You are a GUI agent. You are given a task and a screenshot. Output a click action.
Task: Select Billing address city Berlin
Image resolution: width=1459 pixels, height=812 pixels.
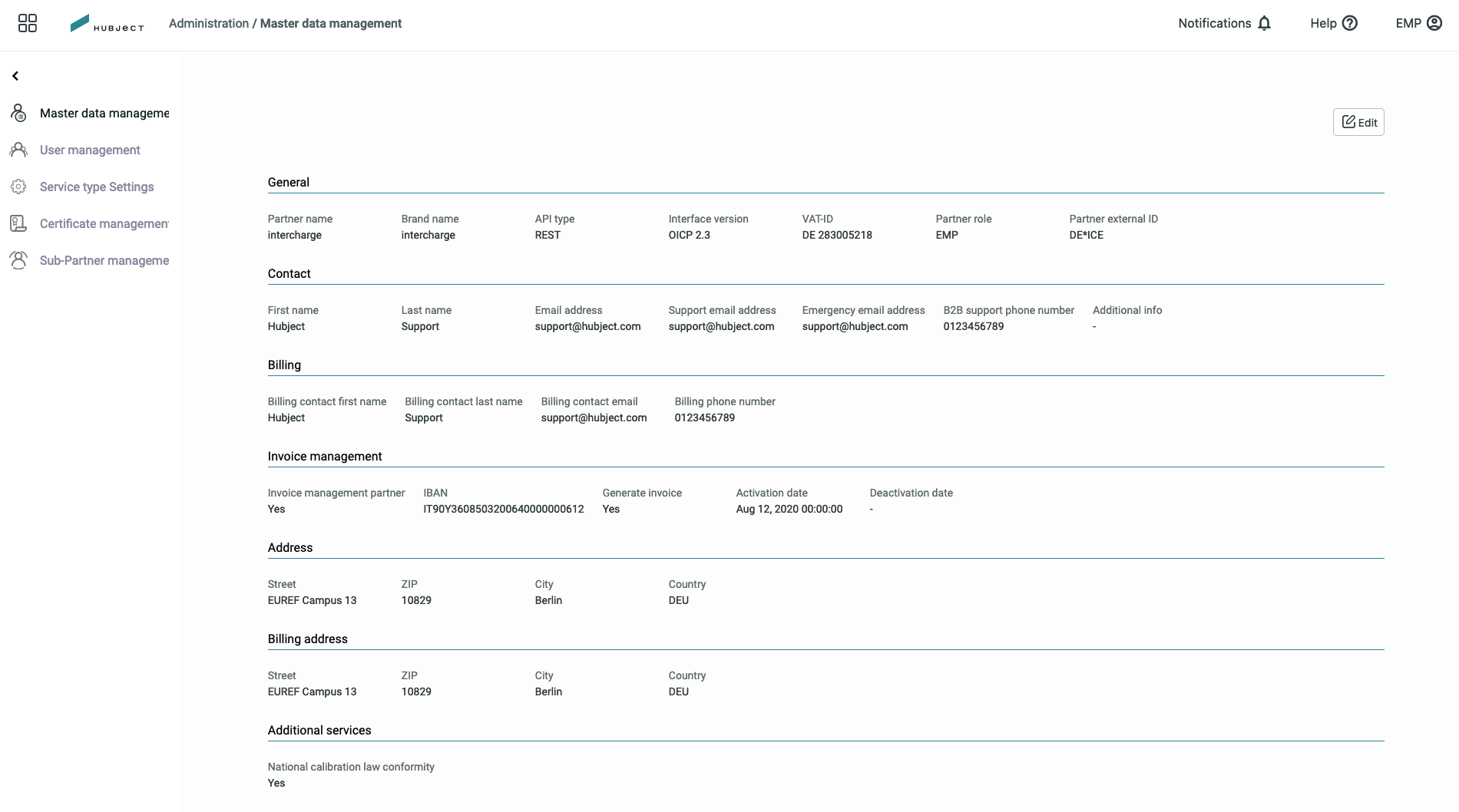pyautogui.click(x=548, y=692)
